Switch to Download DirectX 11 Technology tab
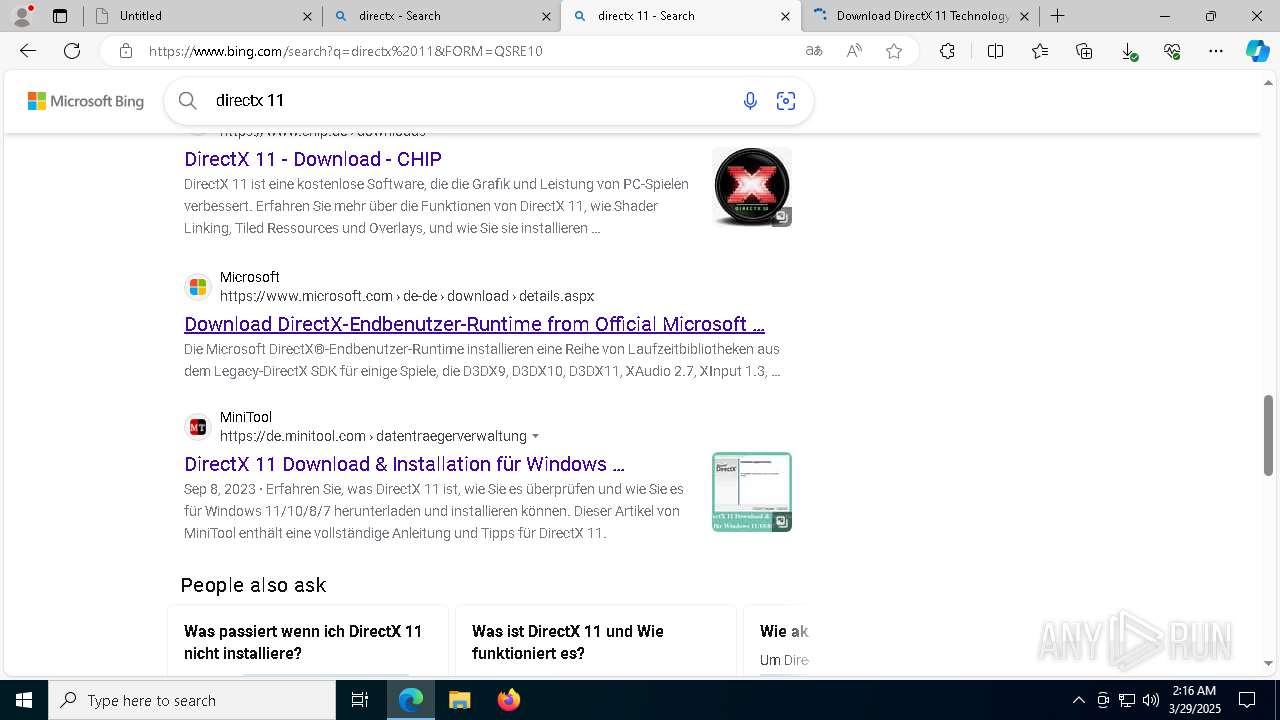This screenshot has width=1280, height=720. (920, 16)
